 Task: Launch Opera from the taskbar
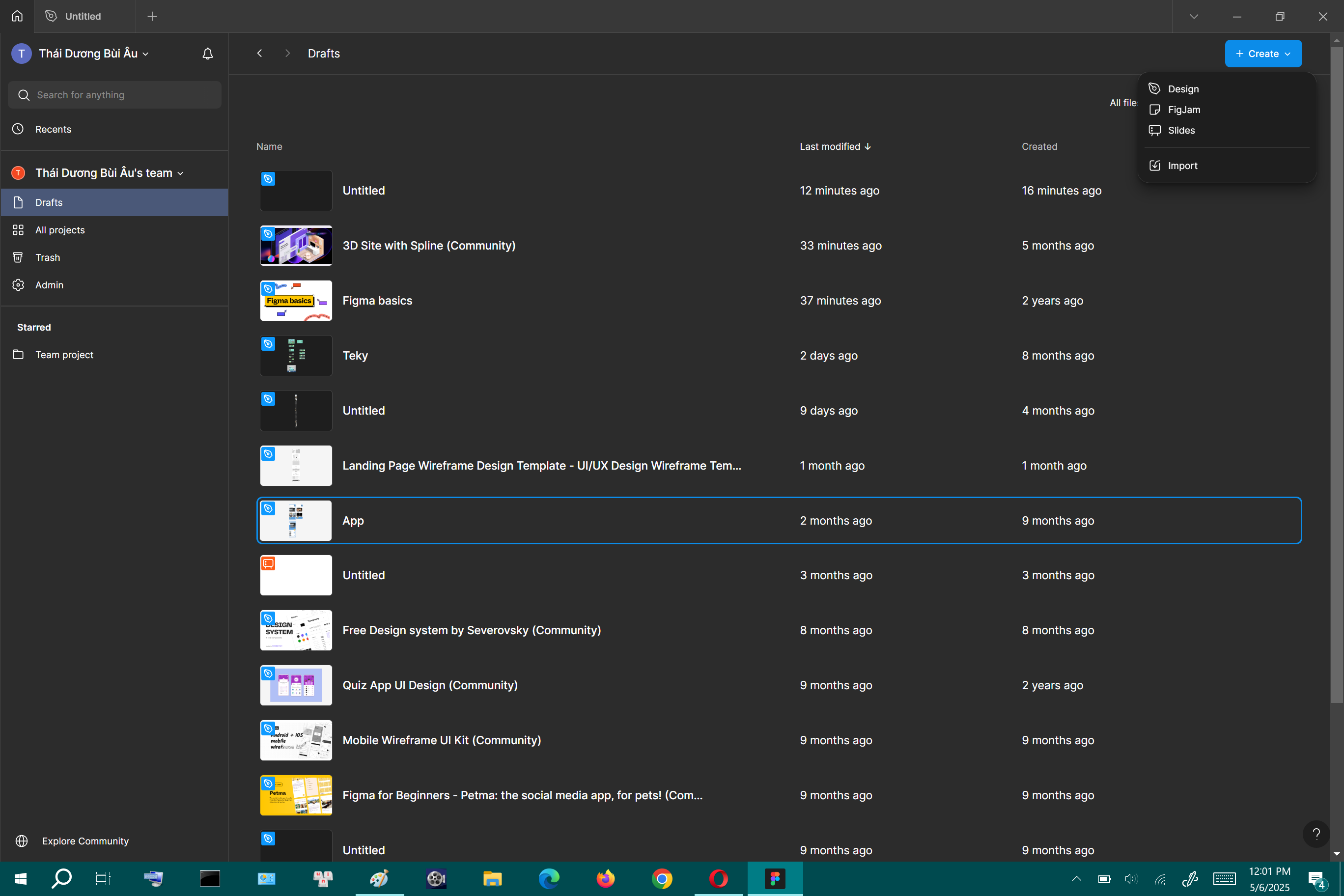(x=718, y=878)
